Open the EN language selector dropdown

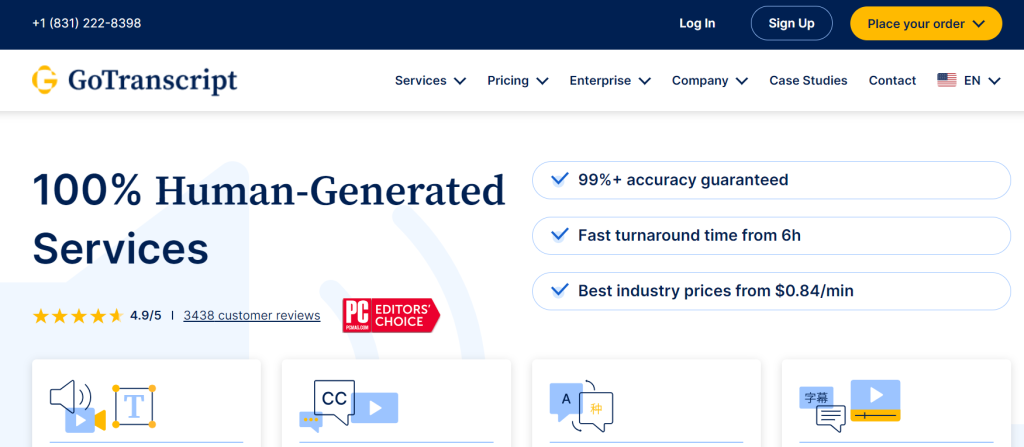(x=982, y=81)
